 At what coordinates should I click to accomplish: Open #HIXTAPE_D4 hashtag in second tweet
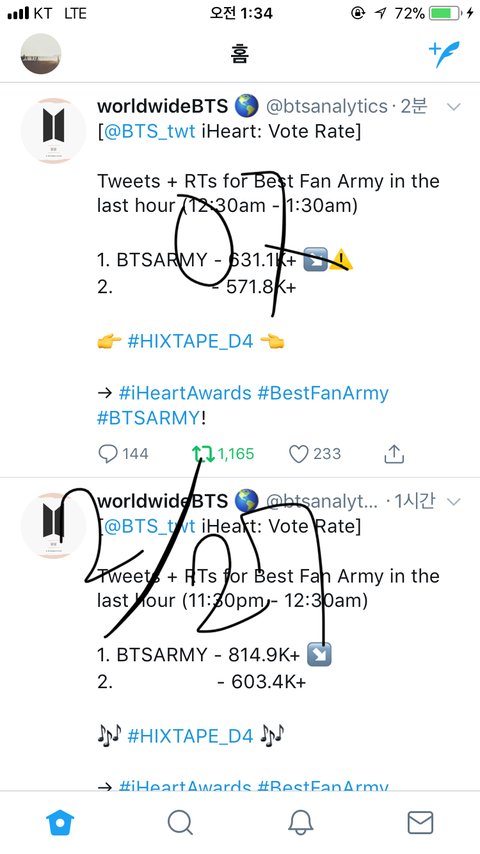[x=190, y=736]
